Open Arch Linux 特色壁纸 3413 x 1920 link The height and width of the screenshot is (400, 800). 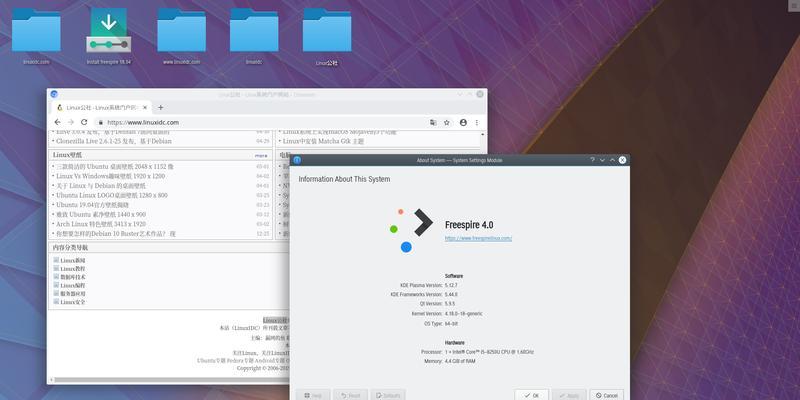pos(101,224)
